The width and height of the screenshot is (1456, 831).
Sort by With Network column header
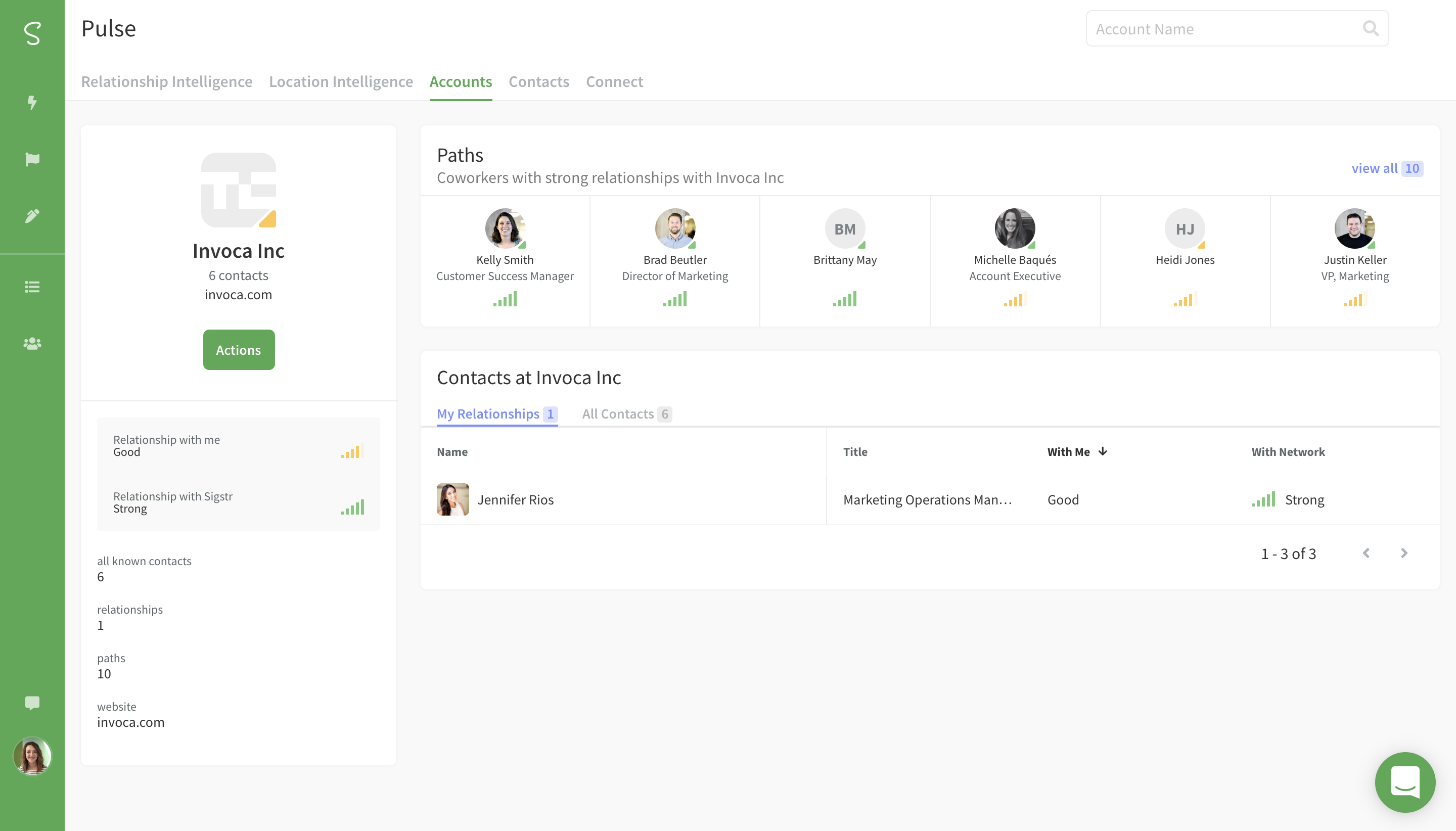1288,451
